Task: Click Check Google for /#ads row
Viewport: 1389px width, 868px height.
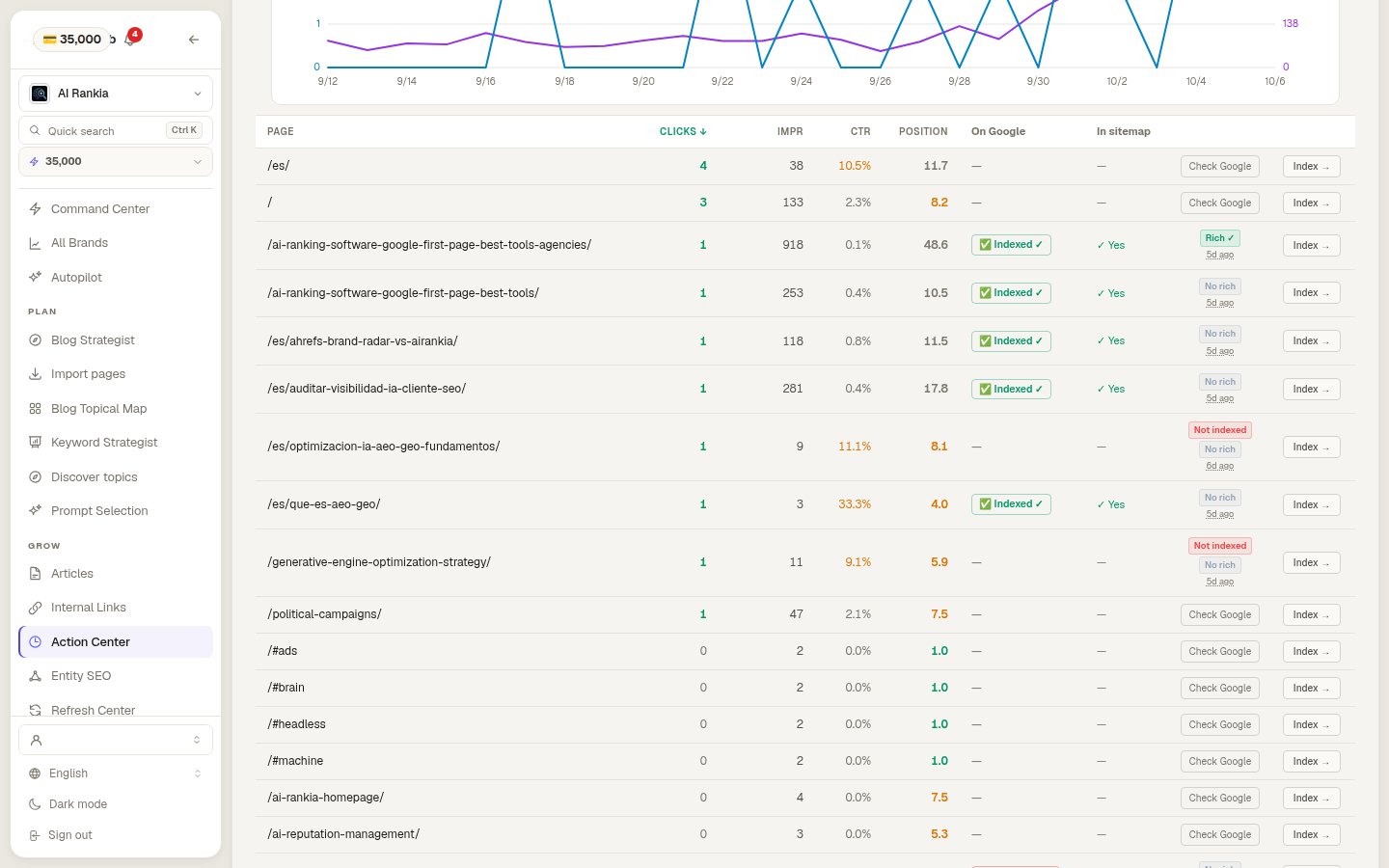Action: click(x=1220, y=651)
